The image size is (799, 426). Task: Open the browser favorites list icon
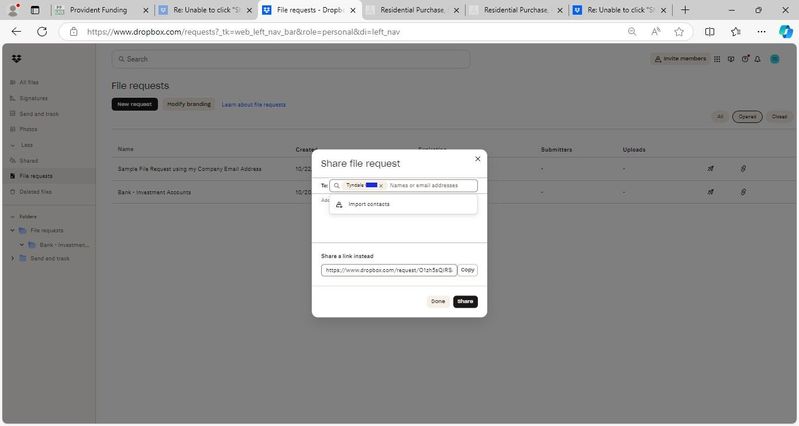pos(735,32)
